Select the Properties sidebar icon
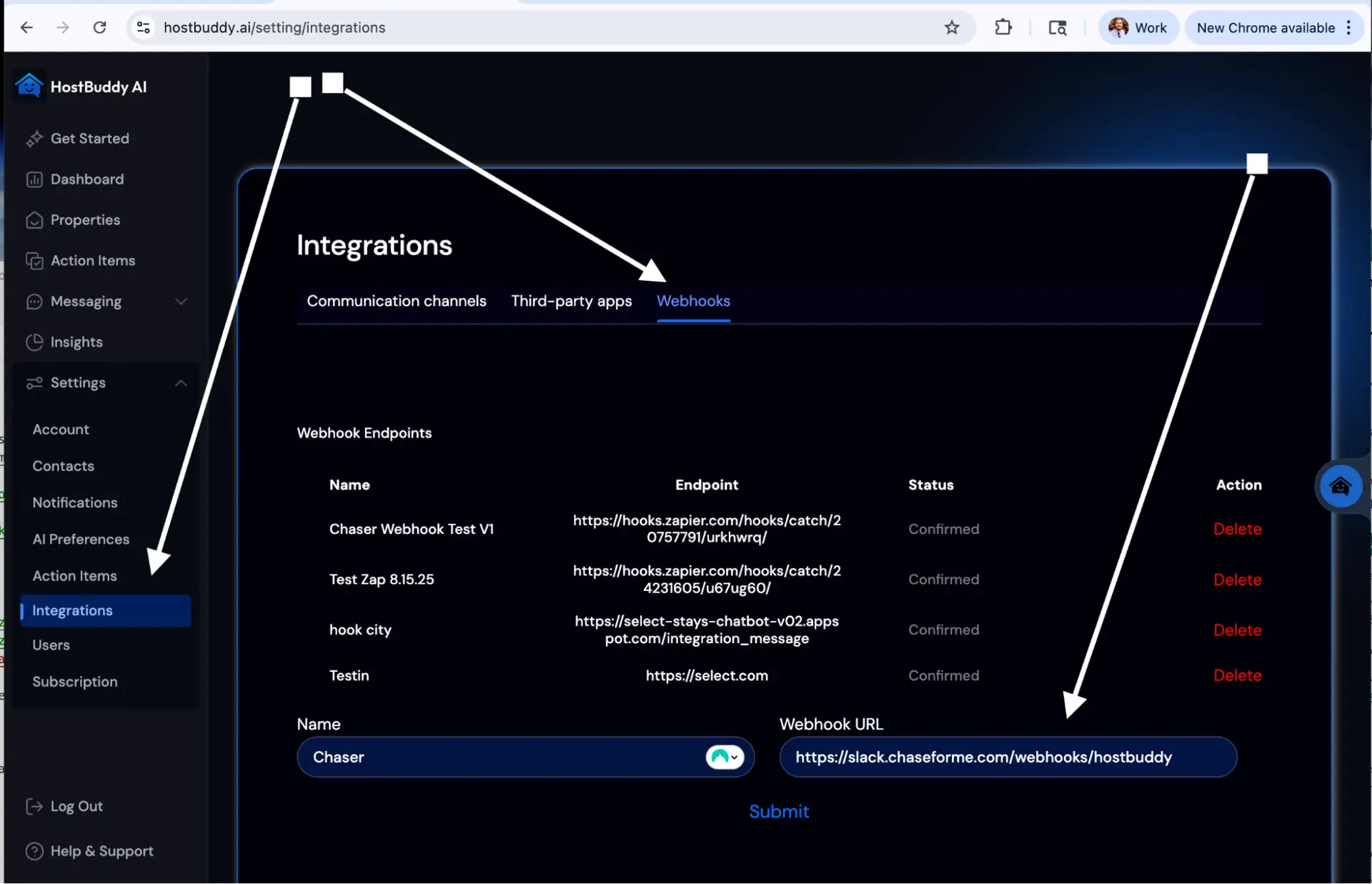Image resolution: width=1372 pixels, height=884 pixels. tap(36, 219)
